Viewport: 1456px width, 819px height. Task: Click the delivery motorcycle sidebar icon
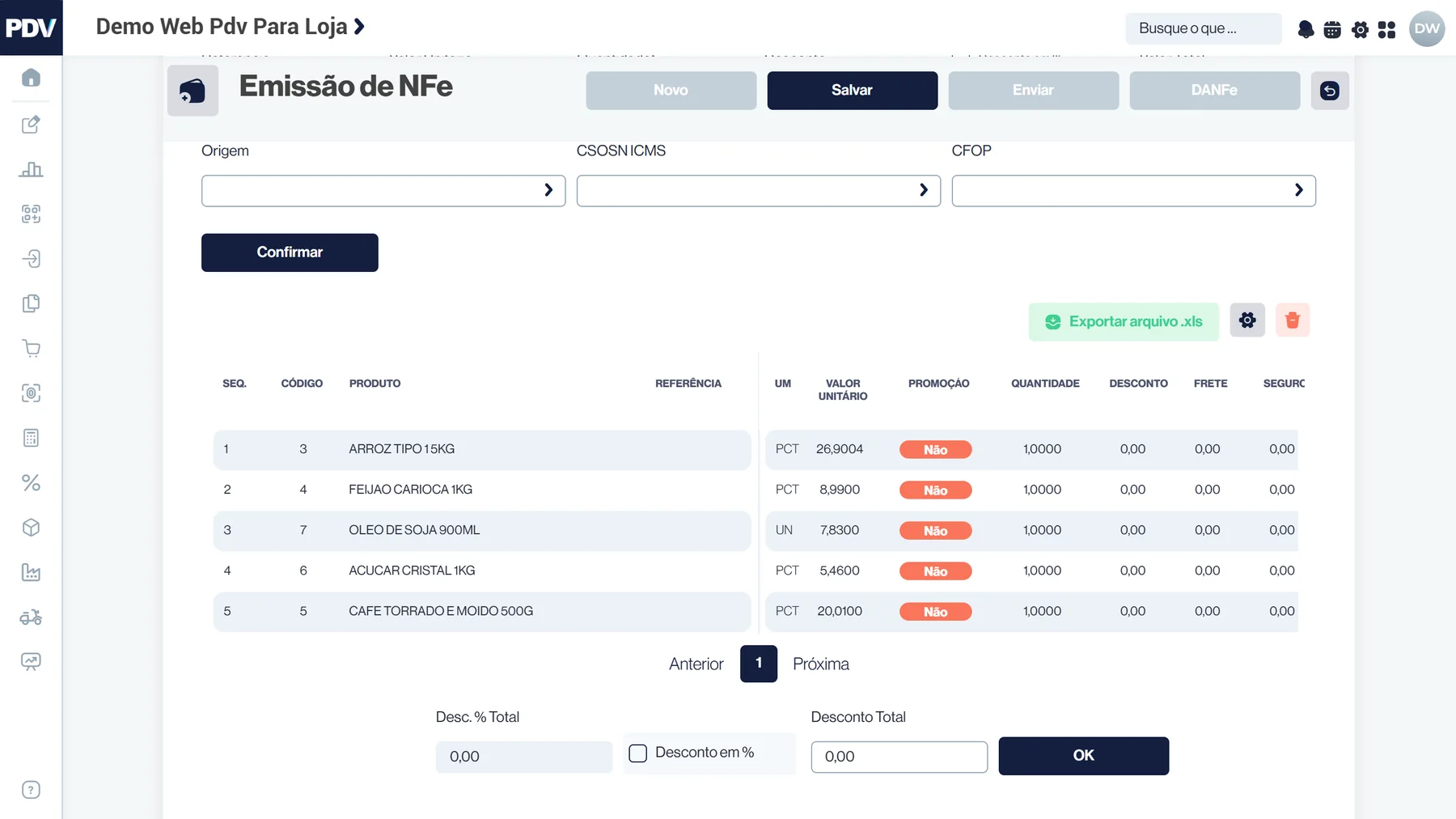pos(31,617)
